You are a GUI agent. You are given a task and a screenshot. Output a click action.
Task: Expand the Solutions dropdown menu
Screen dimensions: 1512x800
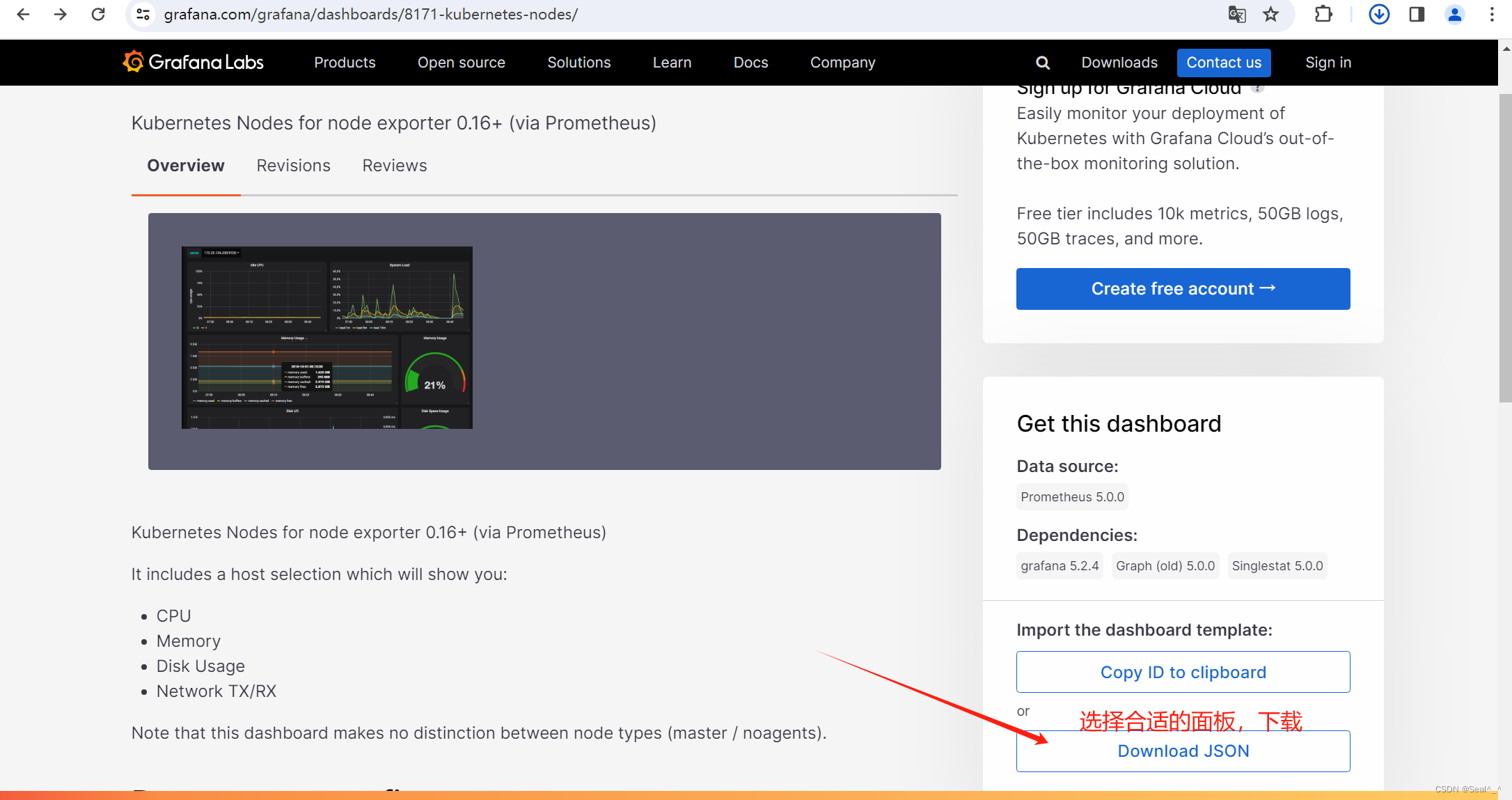[579, 62]
